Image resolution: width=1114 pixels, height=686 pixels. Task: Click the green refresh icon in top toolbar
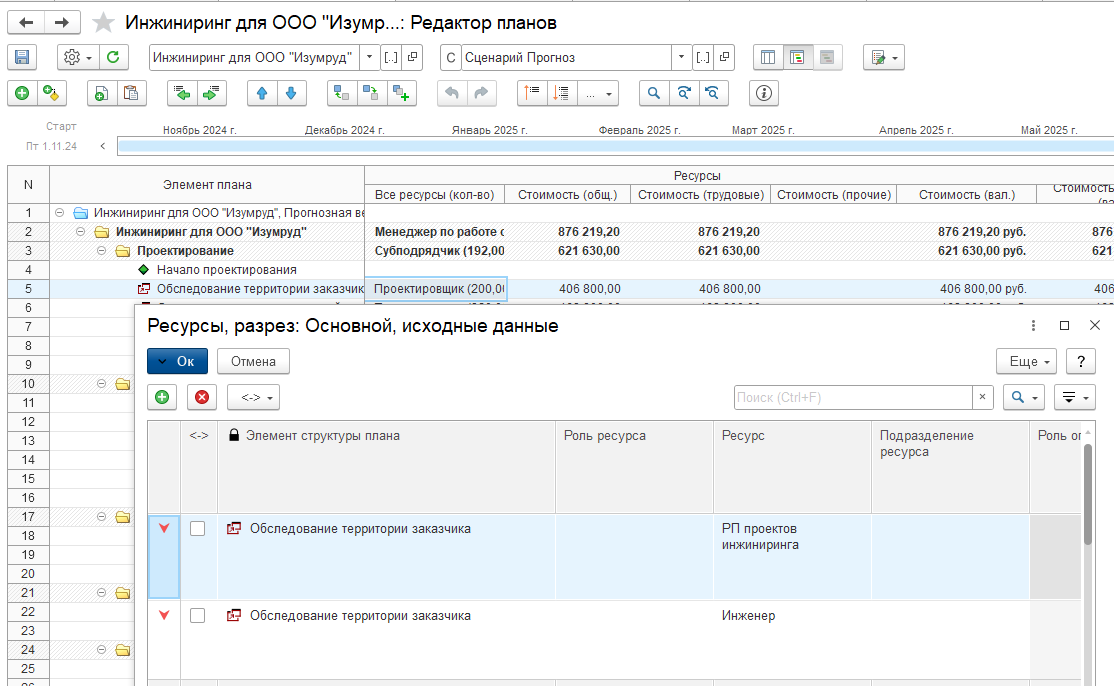coord(113,58)
